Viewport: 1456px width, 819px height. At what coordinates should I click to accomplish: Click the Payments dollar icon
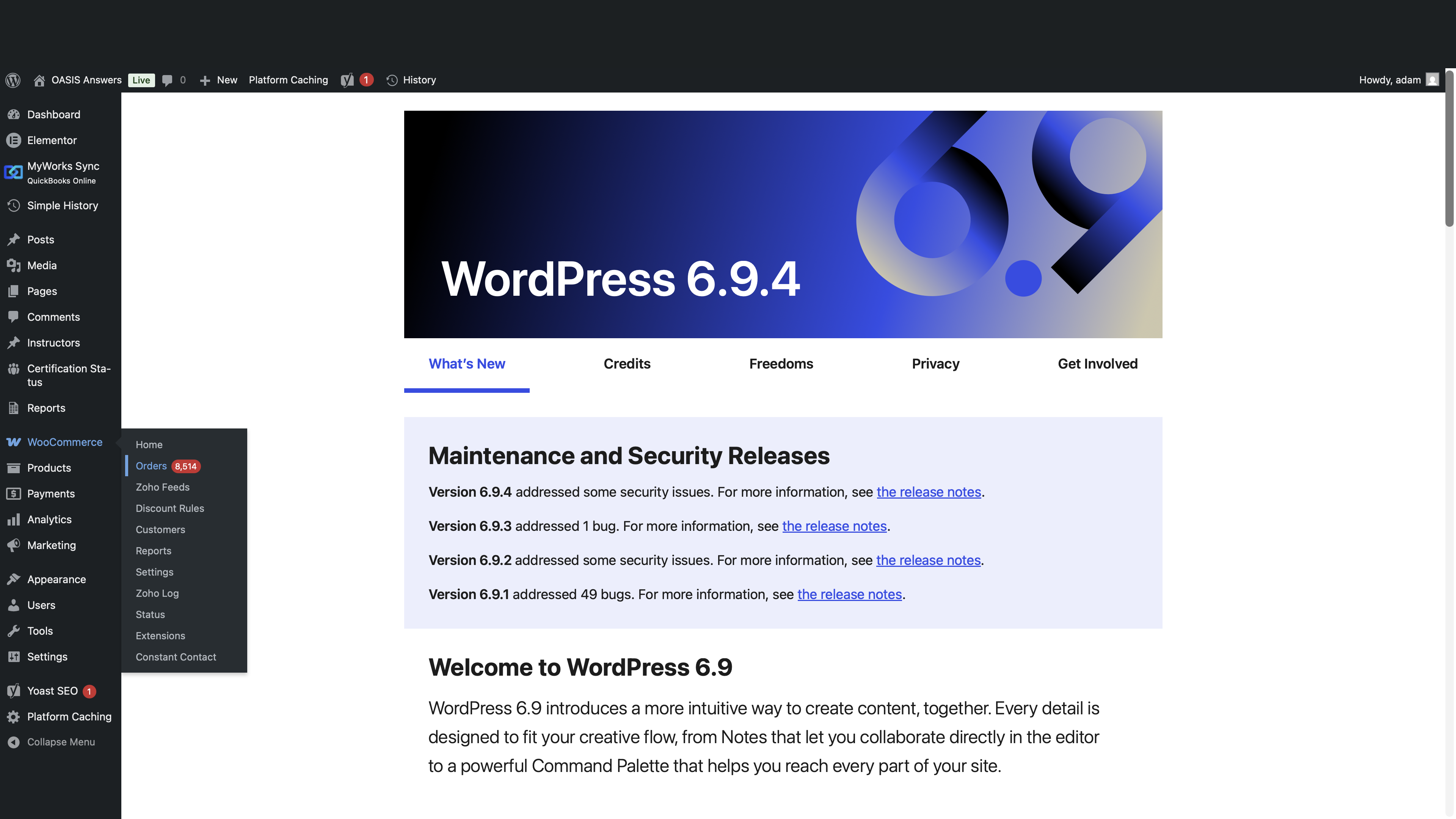(14, 494)
